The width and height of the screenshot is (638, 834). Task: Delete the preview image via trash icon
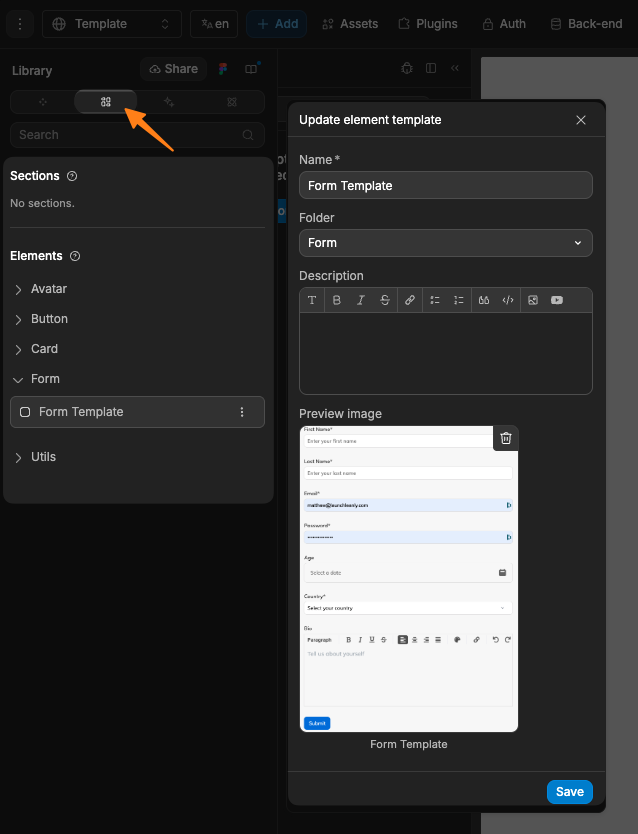[x=505, y=438]
